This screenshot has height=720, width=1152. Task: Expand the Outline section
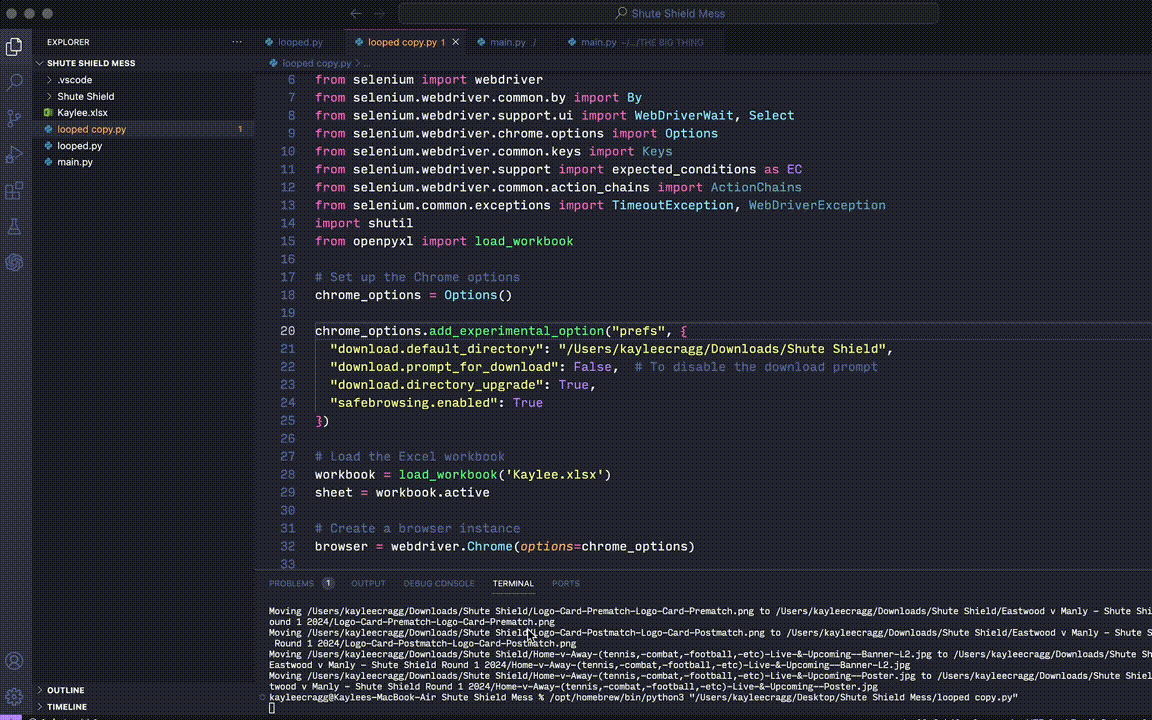pos(65,690)
